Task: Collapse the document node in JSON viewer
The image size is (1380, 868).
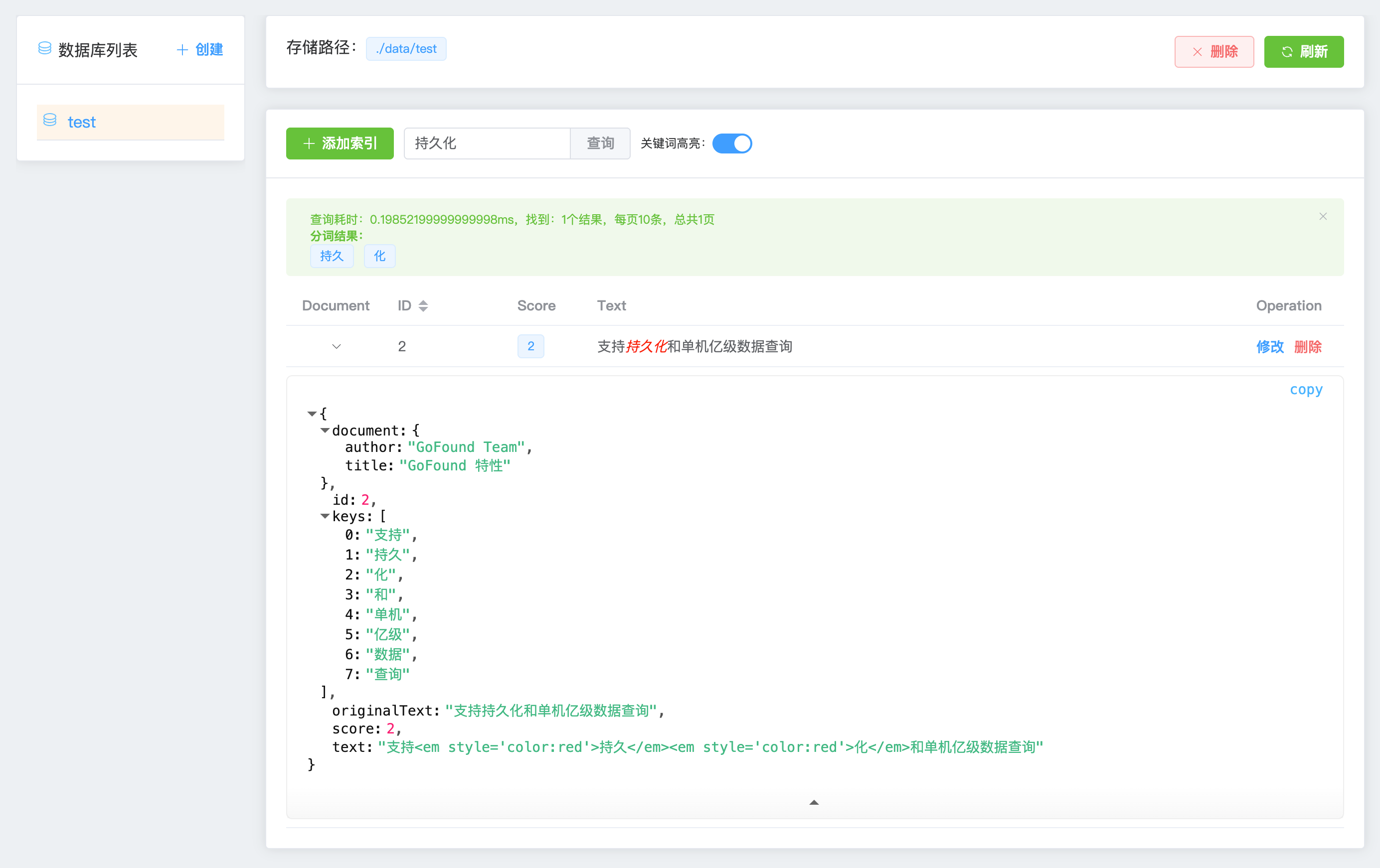Action: (x=325, y=431)
